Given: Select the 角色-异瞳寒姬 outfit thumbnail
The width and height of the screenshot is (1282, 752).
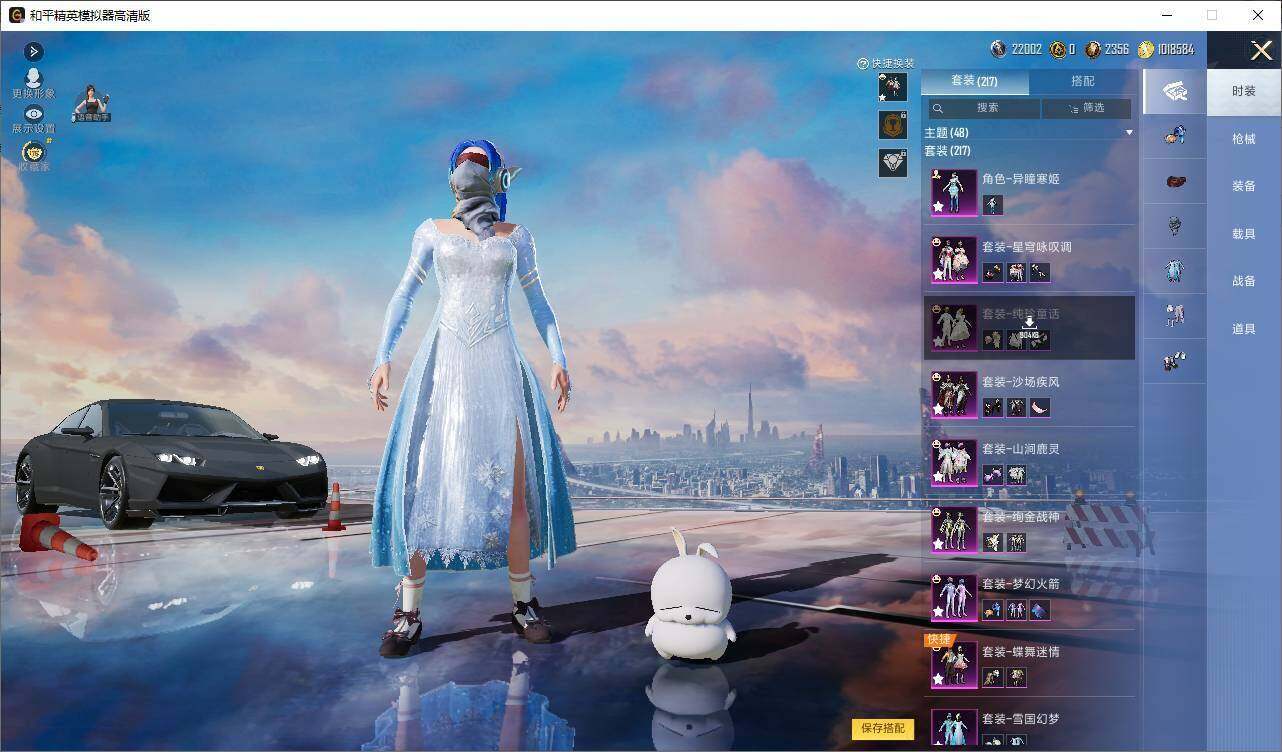Looking at the screenshot, I should [954, 192].
